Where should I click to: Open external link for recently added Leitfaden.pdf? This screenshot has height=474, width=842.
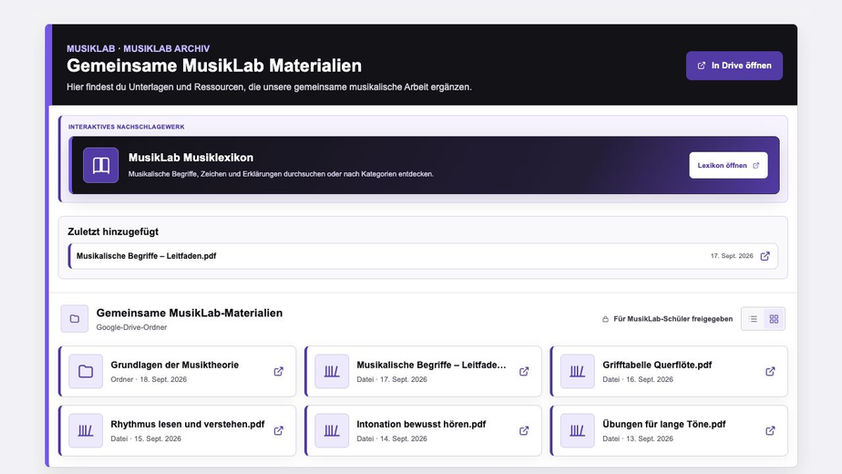click(x=765, y=256)
